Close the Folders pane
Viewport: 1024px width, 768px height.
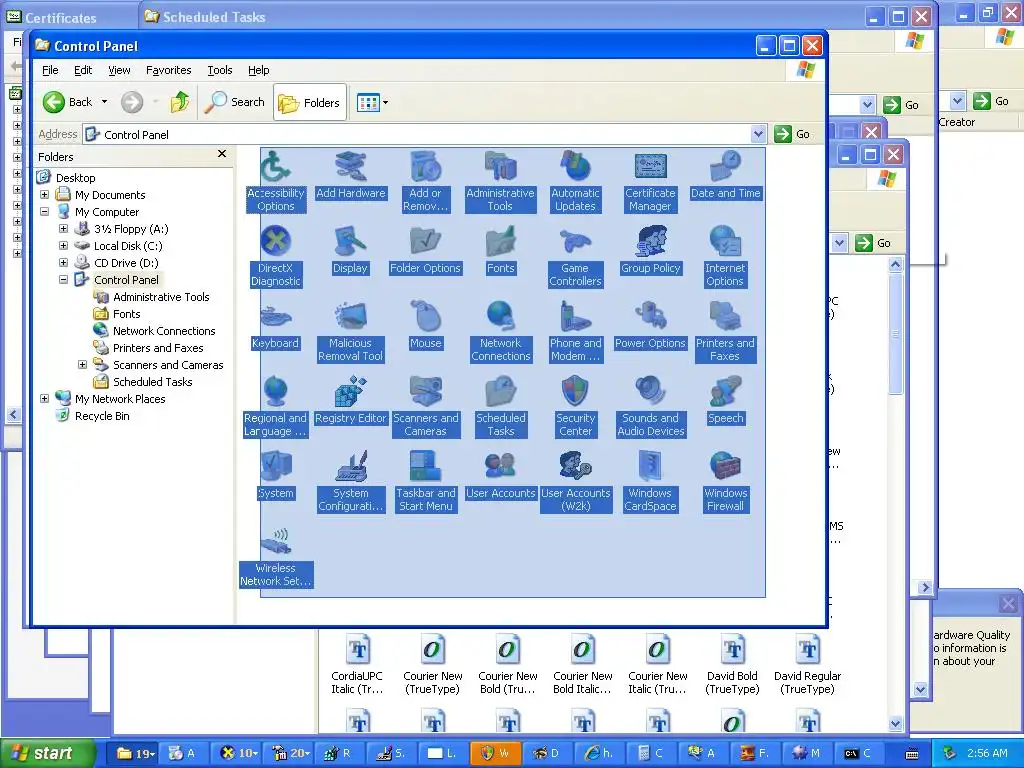tap(222, 153)
